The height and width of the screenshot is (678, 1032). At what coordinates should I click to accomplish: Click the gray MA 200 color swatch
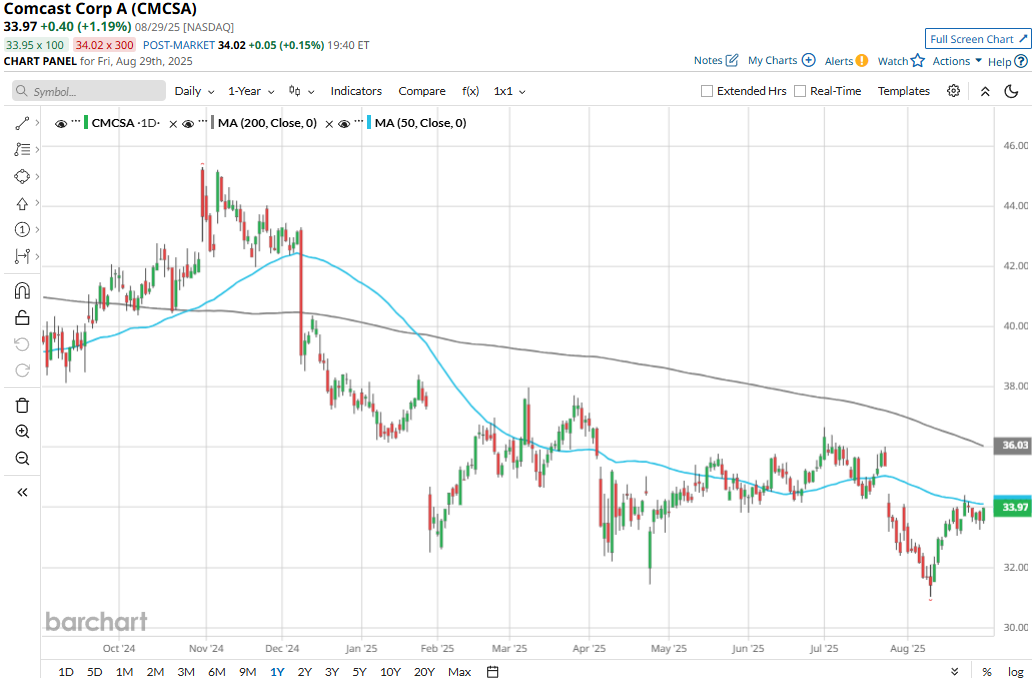tap(213, 123)
